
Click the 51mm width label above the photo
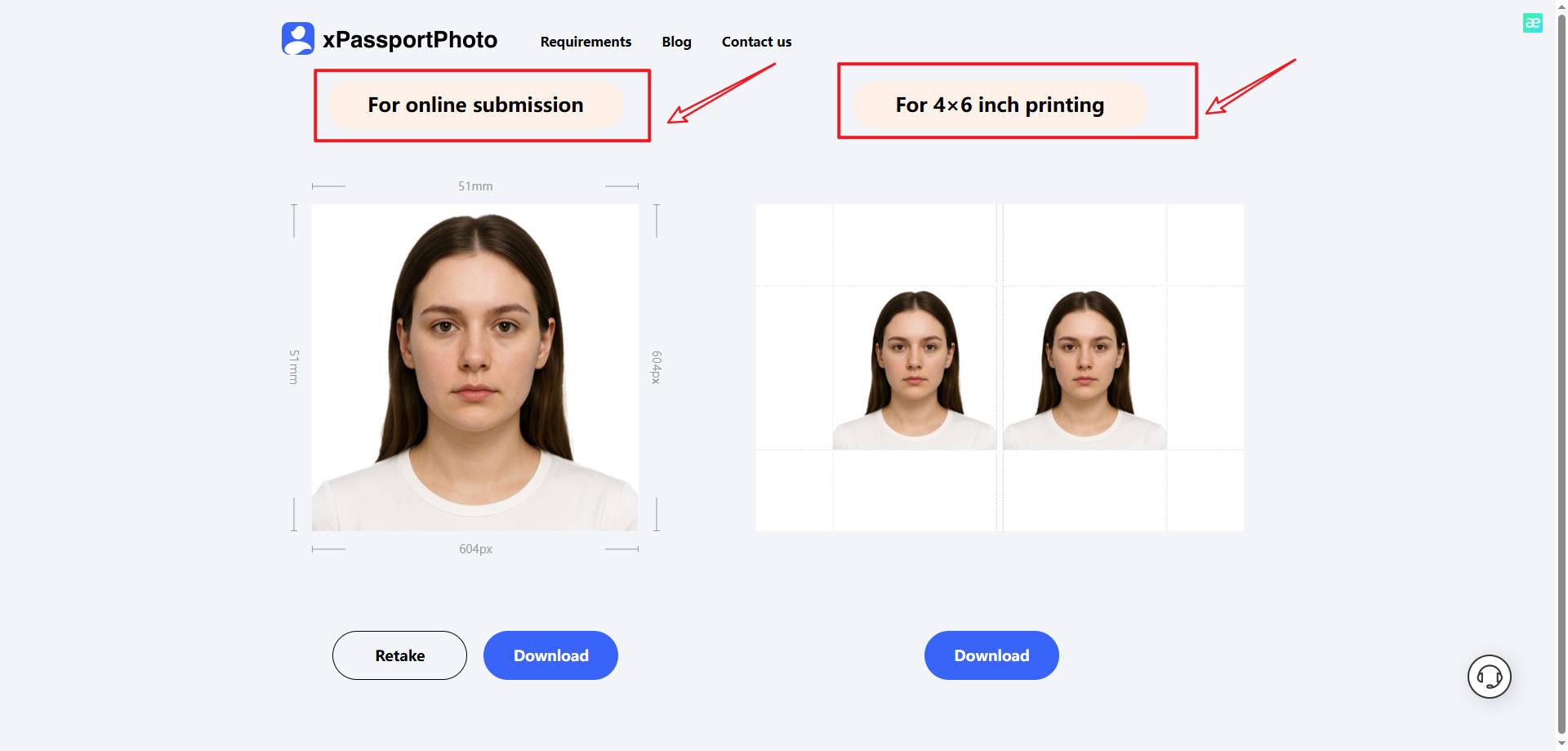[475, 186]
